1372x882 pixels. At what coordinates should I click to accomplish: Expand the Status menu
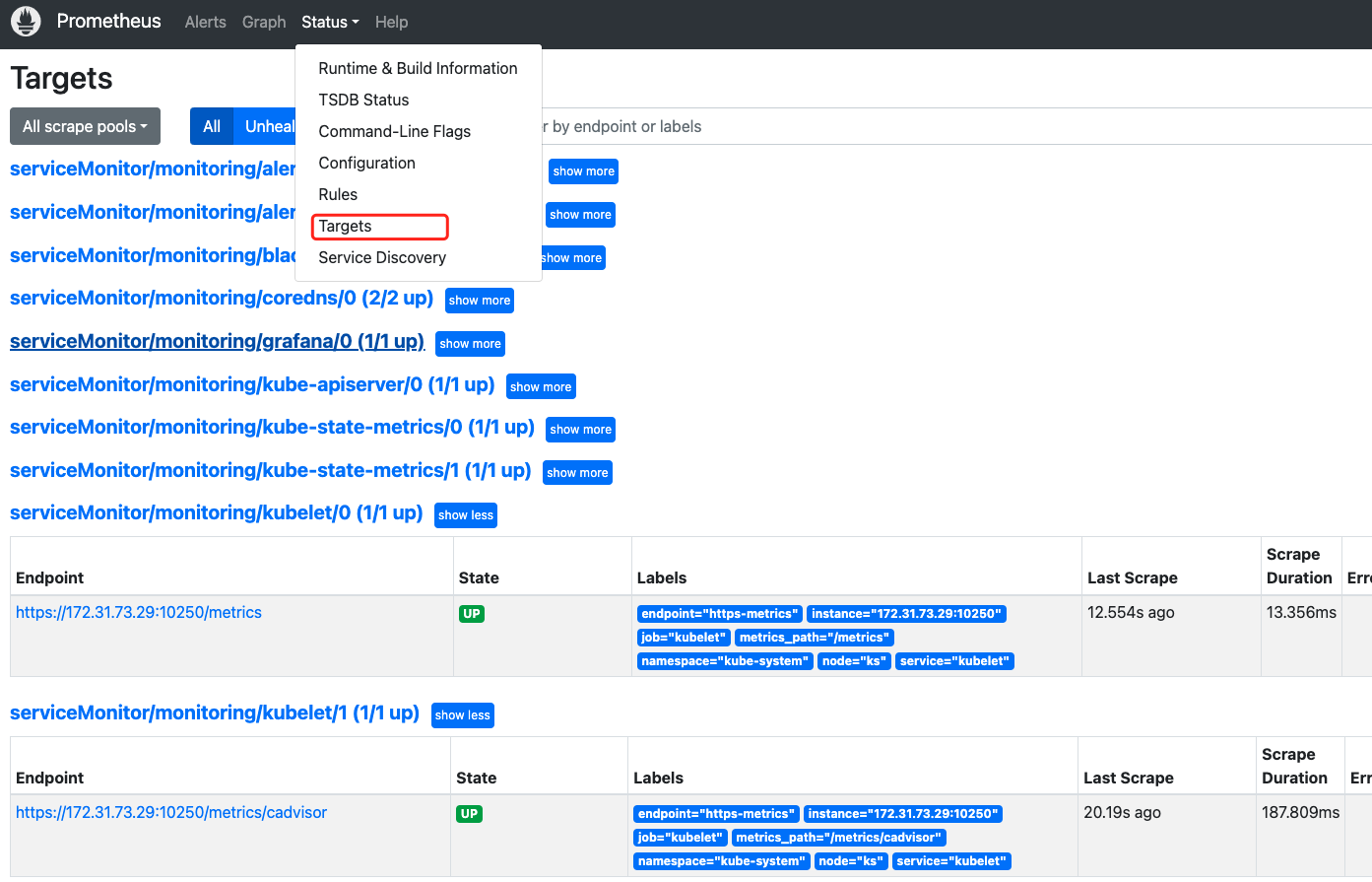click(329, 22)
